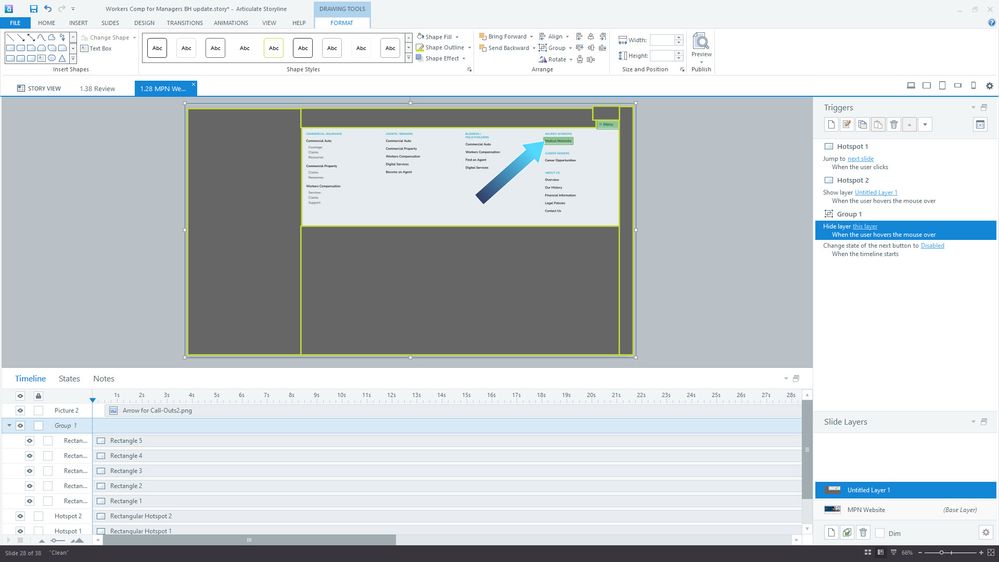Click the 'Disabled' state link in triggers
The image size is (999, 562).
click(x=932, y=245)
